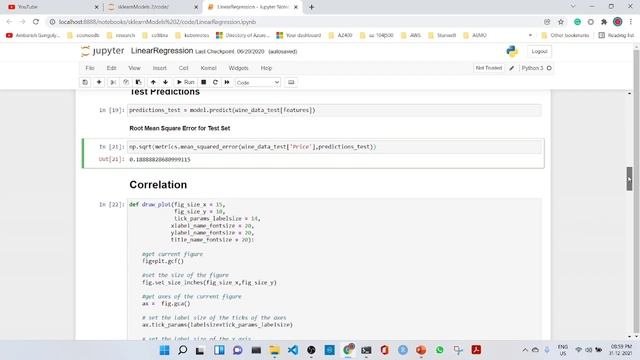The width and height of the screenshot is (640, 360).
Task: Open the Cell menu in Jupyter
Action: 183,68
